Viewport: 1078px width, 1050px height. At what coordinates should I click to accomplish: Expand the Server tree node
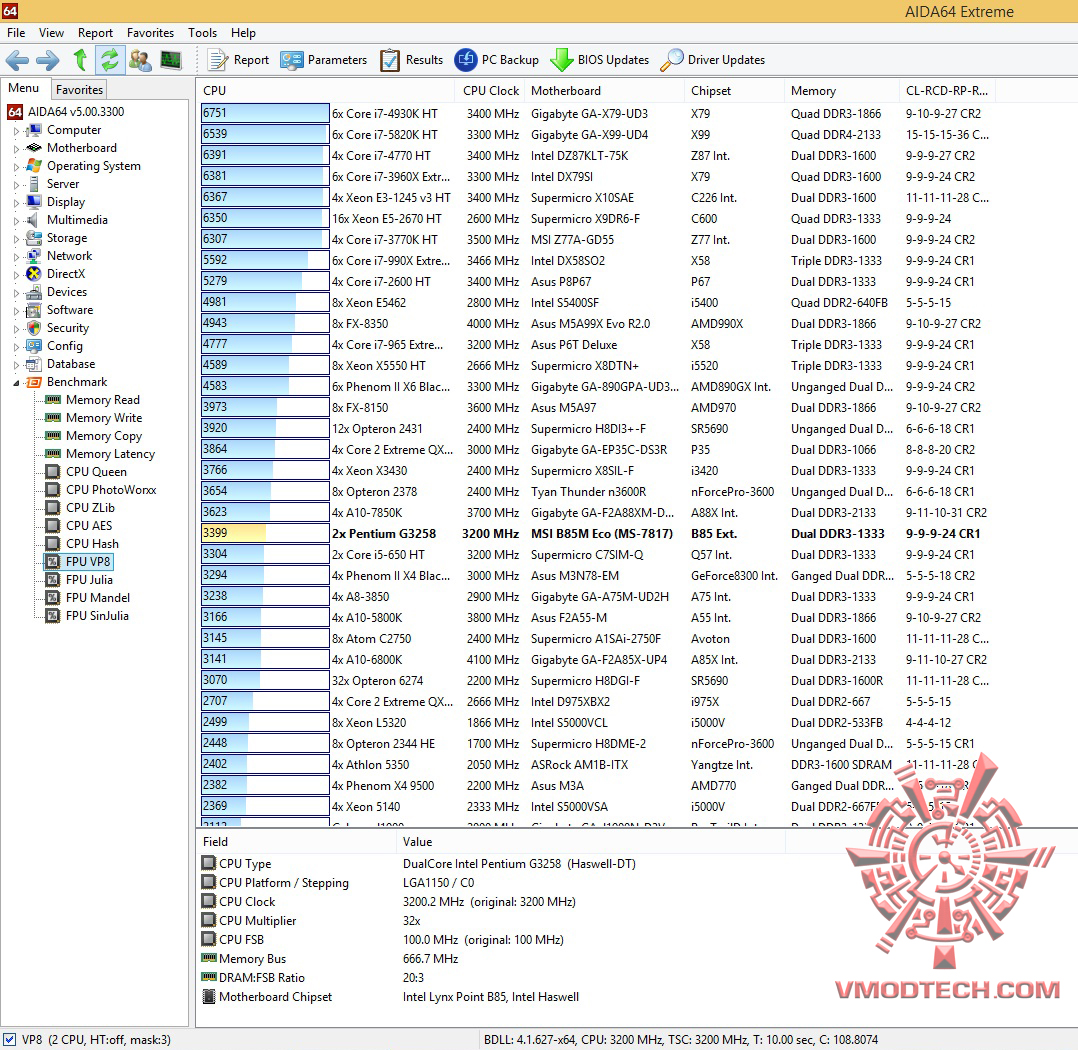coord(16,184)
